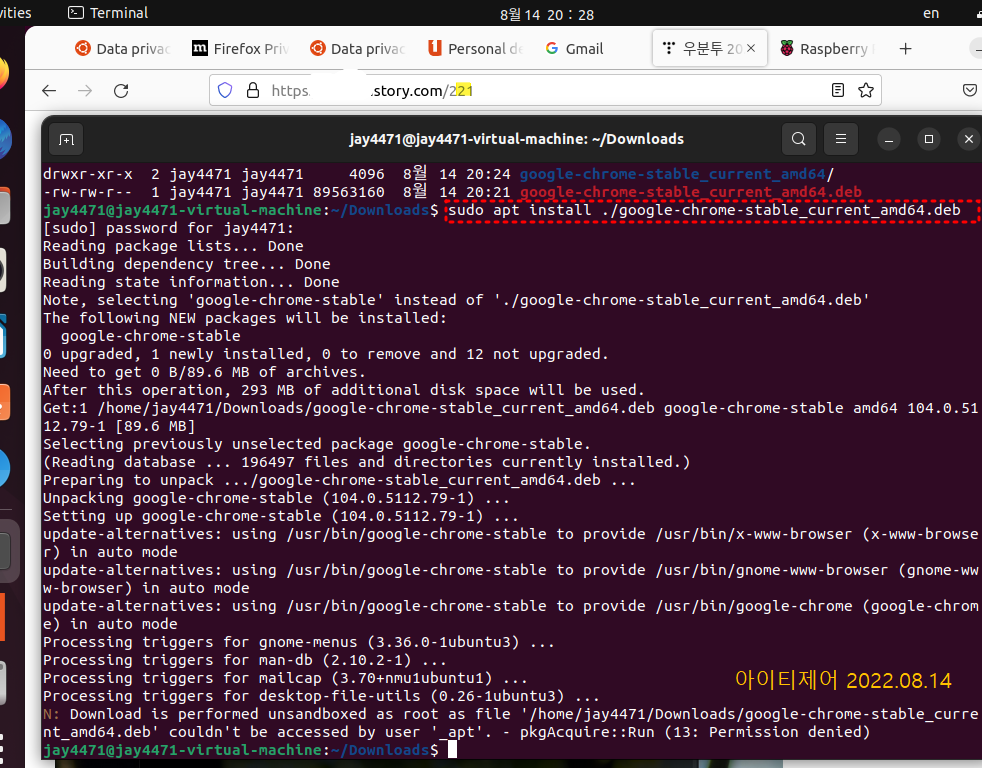Click '(Reading database ... 196497 files' line
The image size is (982, 768).
click(x=366, y=462)
